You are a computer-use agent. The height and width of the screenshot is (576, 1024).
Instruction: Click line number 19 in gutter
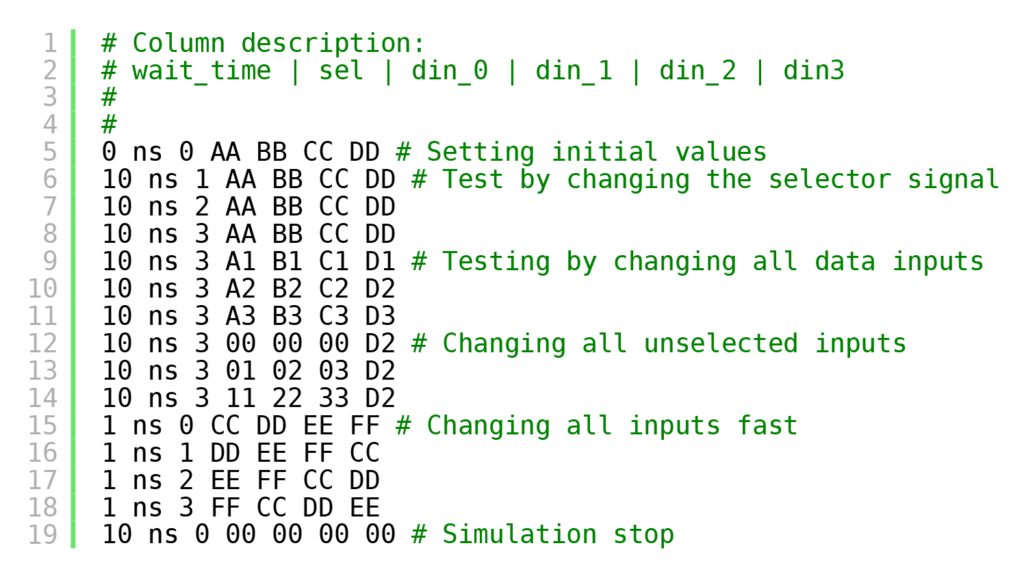tap(42, 534)
